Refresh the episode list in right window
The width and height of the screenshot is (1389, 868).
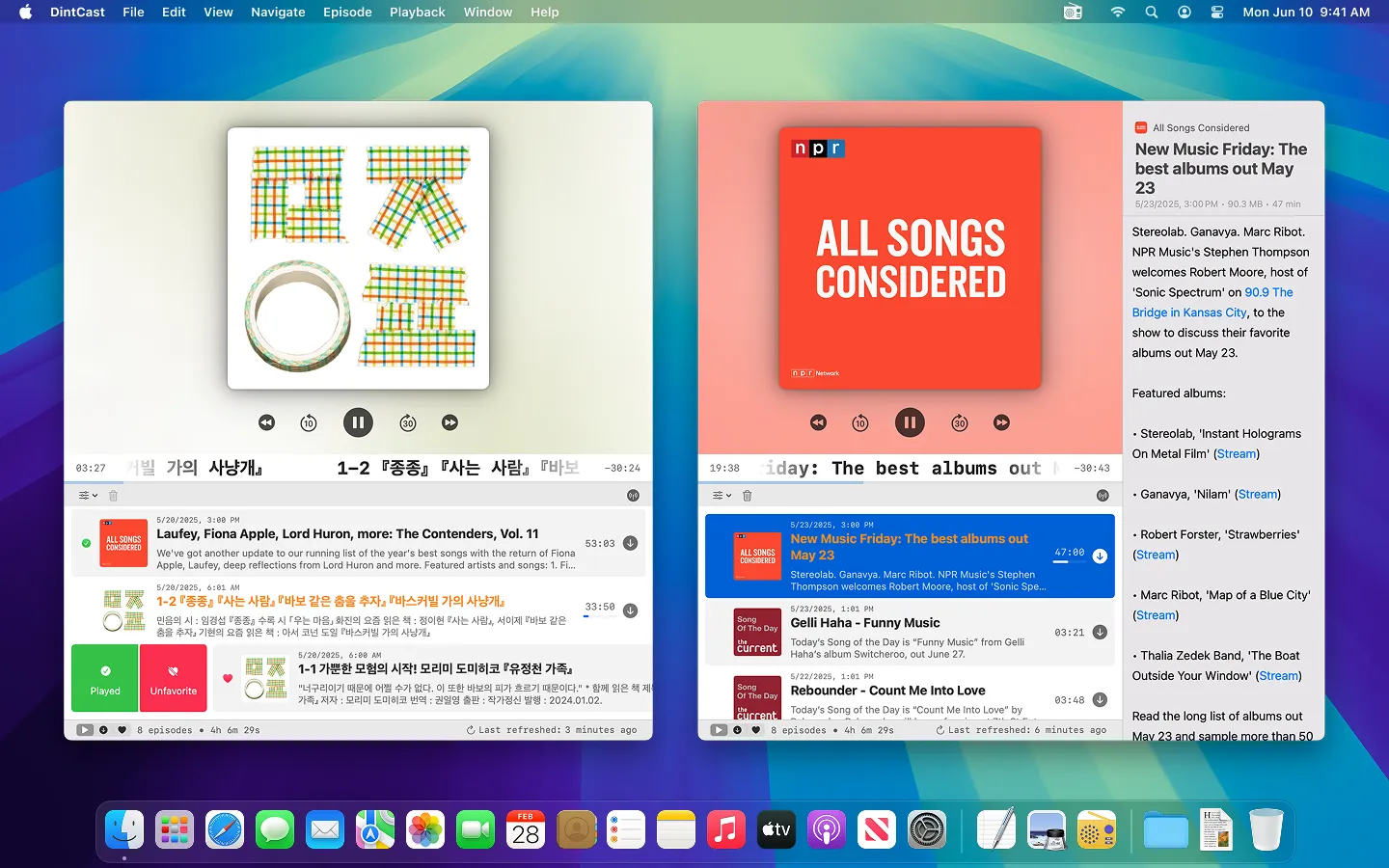coord(940,730)
